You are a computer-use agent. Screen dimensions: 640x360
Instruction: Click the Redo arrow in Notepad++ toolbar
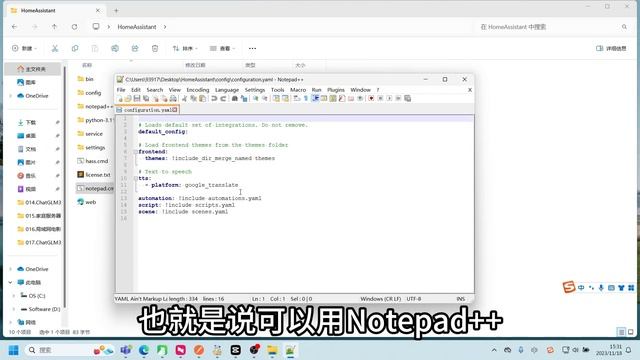223,98
